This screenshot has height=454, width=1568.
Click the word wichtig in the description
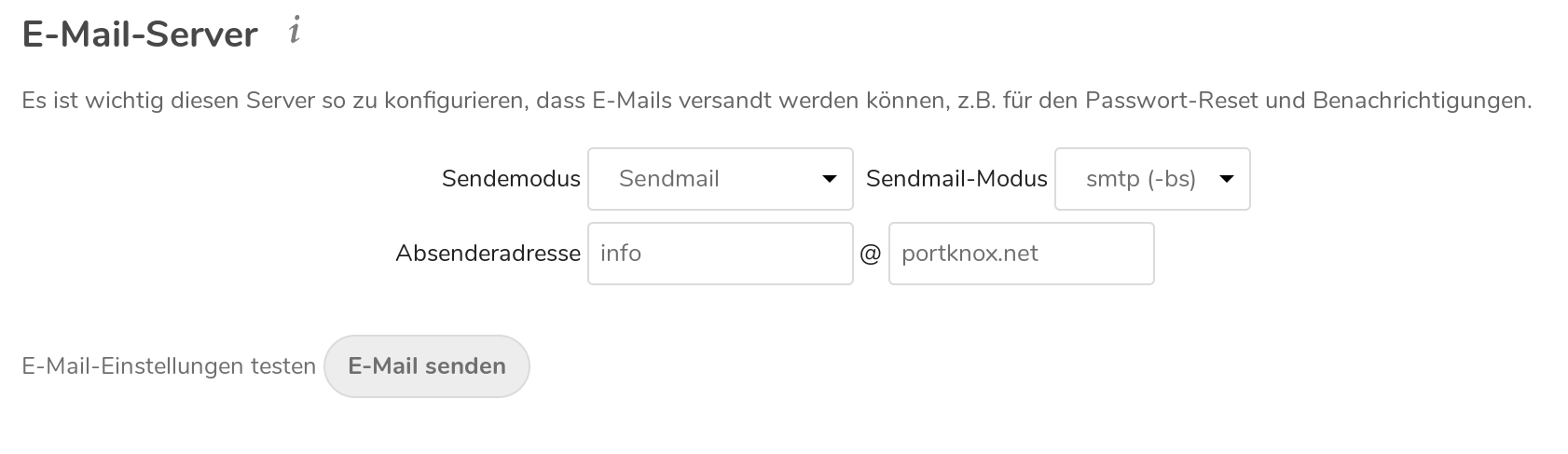pos(124,101)
